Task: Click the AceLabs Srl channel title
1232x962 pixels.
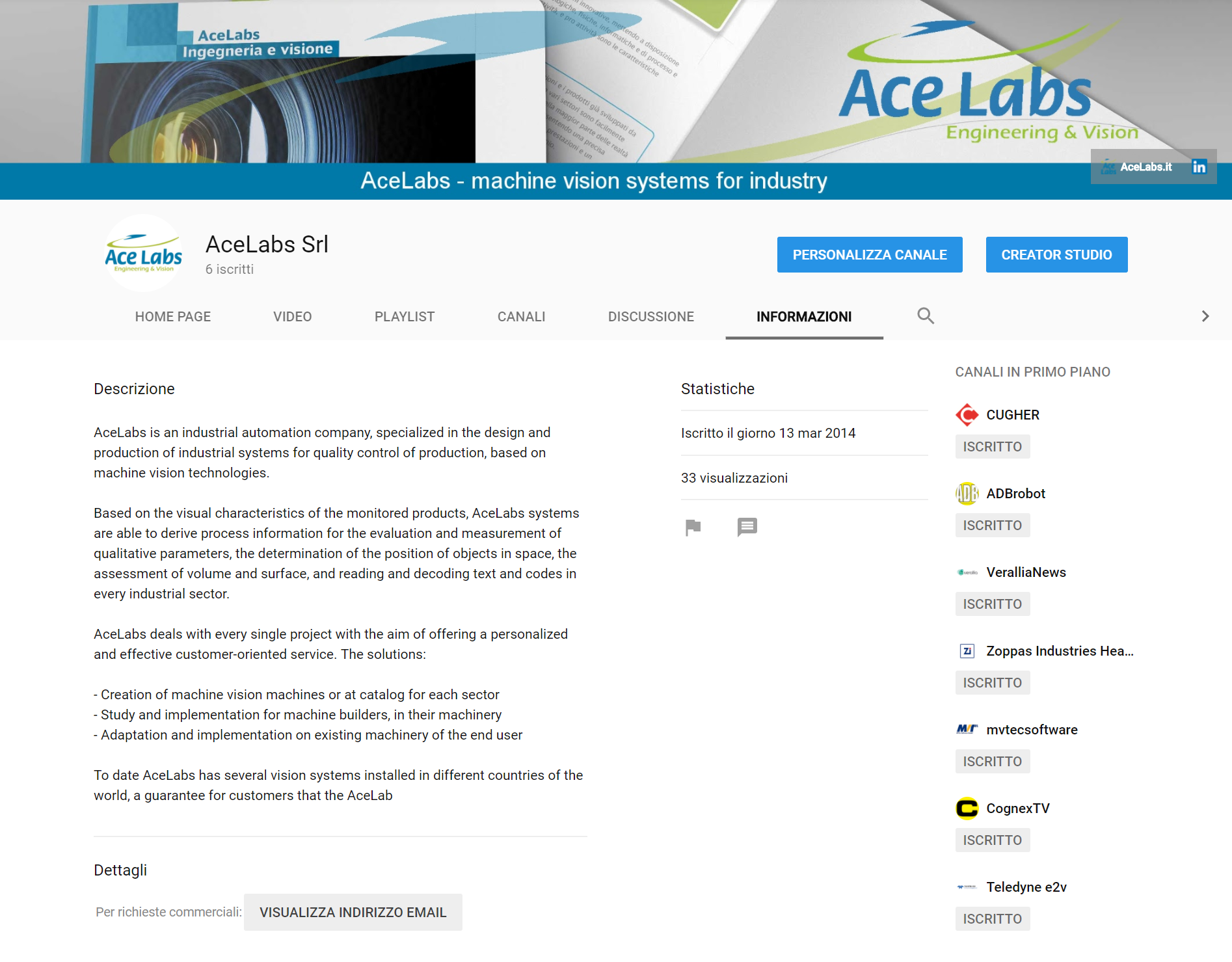Action: 267,245
